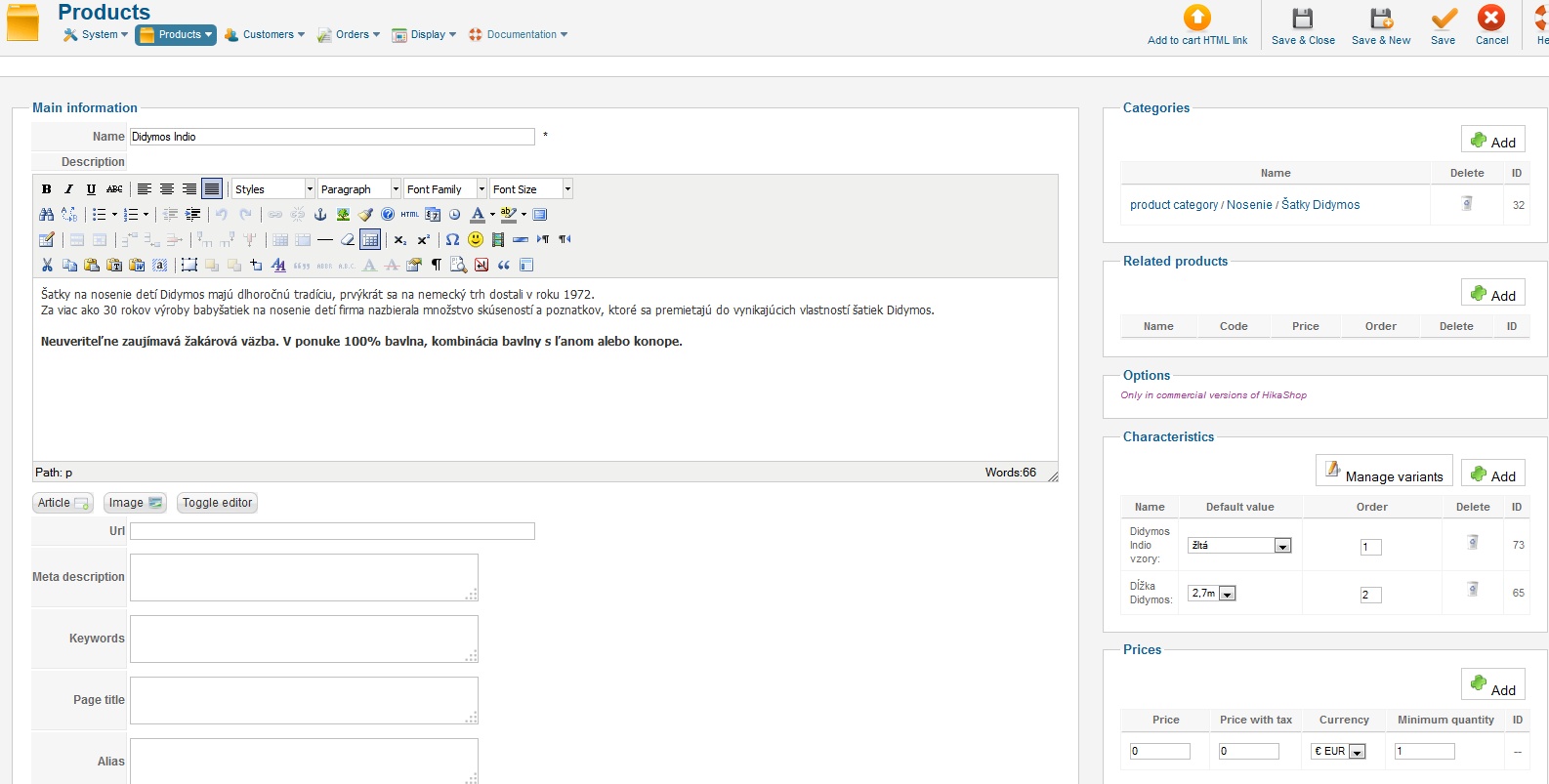Image resolution: width=1549 pixels, height=784 pixels.
Task: Apply strikethrough formatting
Action: pos(114,189)
